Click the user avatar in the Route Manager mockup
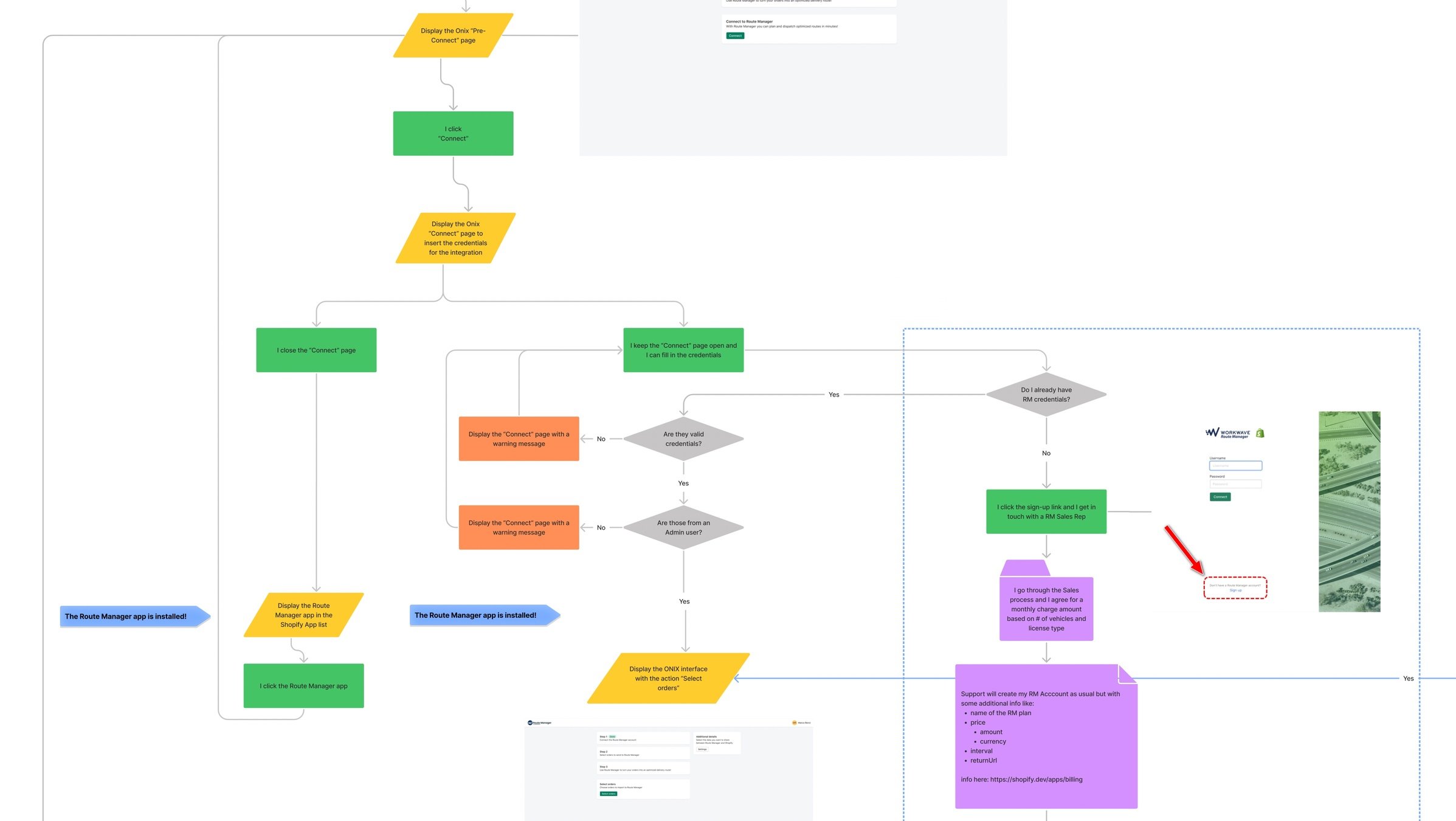The height and width of the screenshot is (821, 1456). click(794, 722)
